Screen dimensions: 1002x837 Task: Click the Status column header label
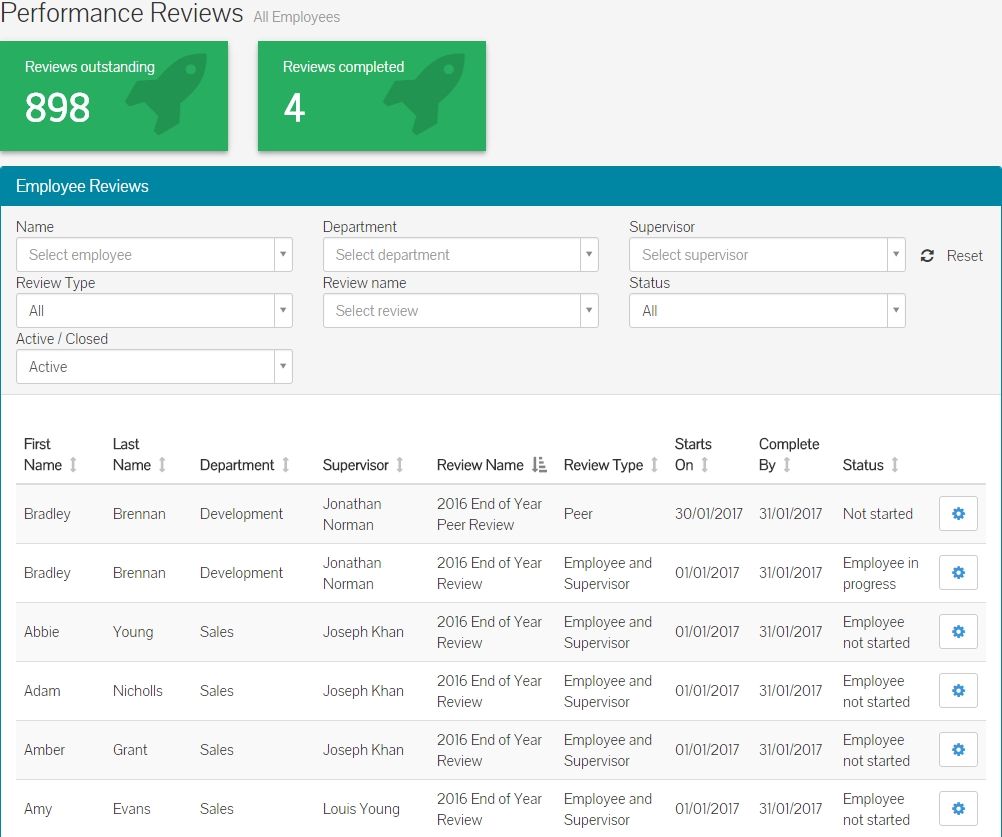pyautogui.click(x=863, y=465)
